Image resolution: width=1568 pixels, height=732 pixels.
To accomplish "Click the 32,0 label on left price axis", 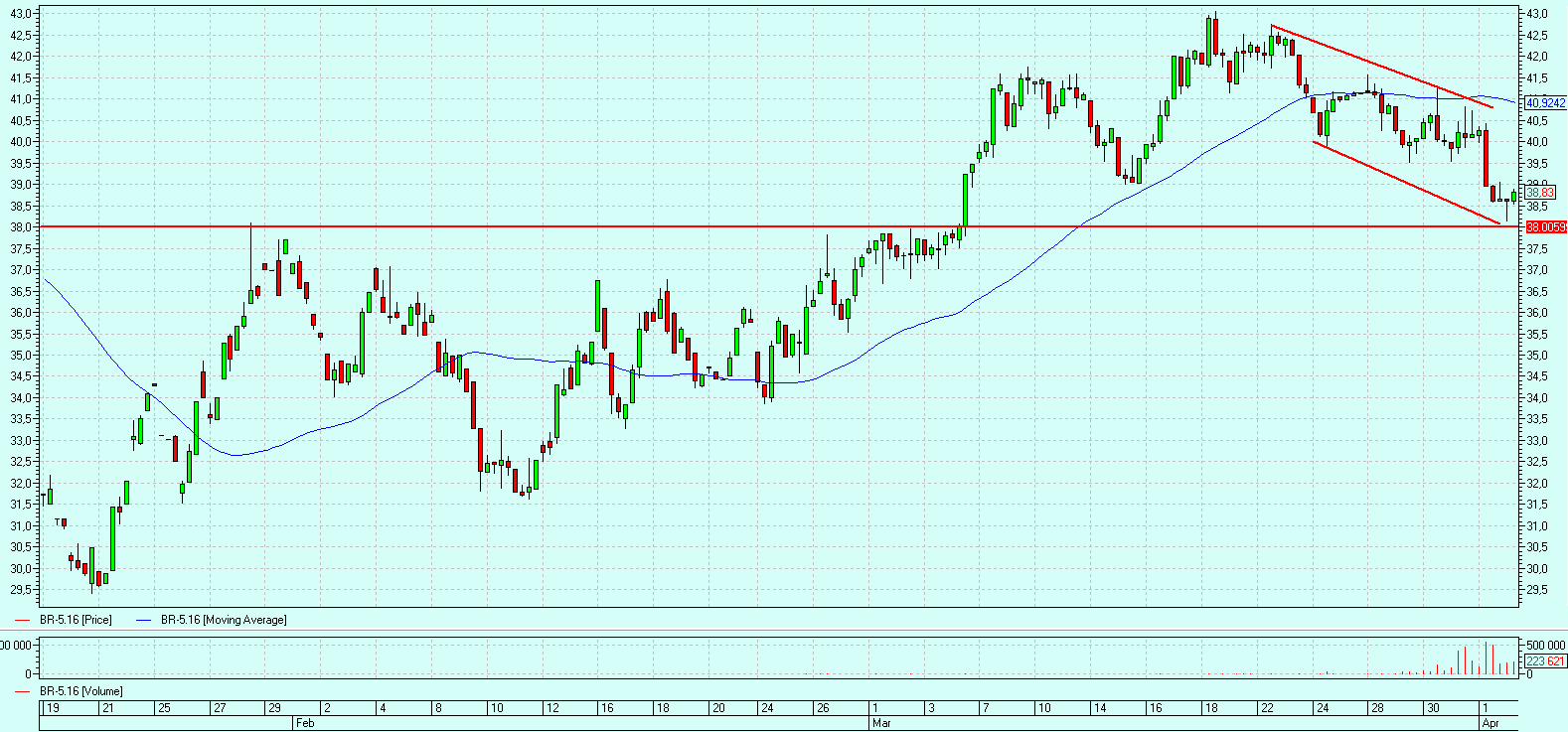I will (x=21, y=484).
